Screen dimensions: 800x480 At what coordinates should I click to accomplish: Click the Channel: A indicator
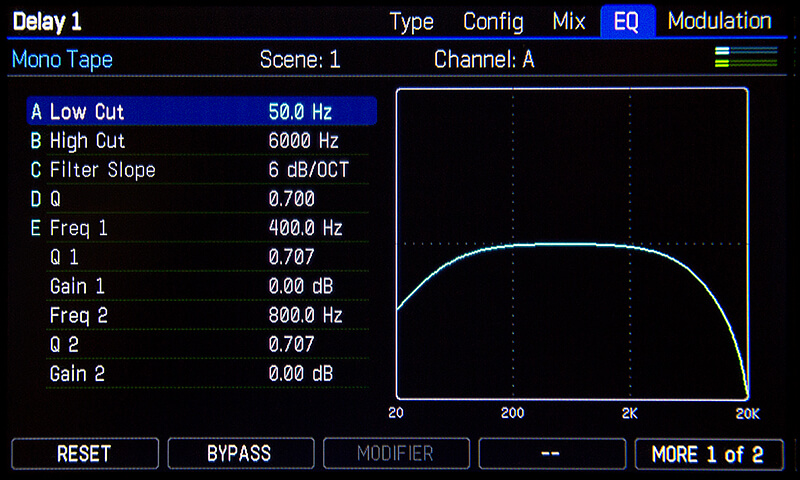click(x=484, y=59)
